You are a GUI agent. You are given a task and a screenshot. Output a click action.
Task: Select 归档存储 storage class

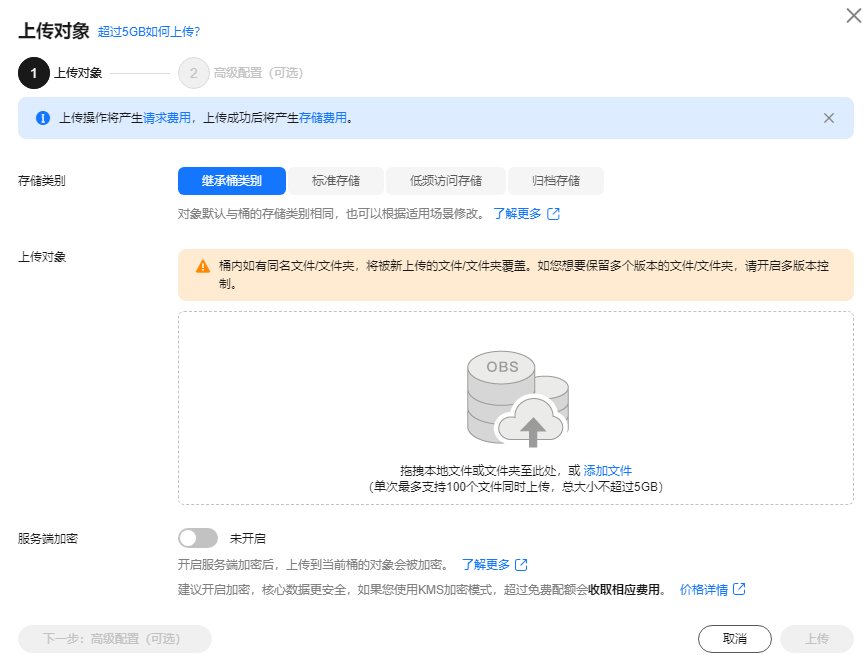pyautogui.click(x=556, y=181)
